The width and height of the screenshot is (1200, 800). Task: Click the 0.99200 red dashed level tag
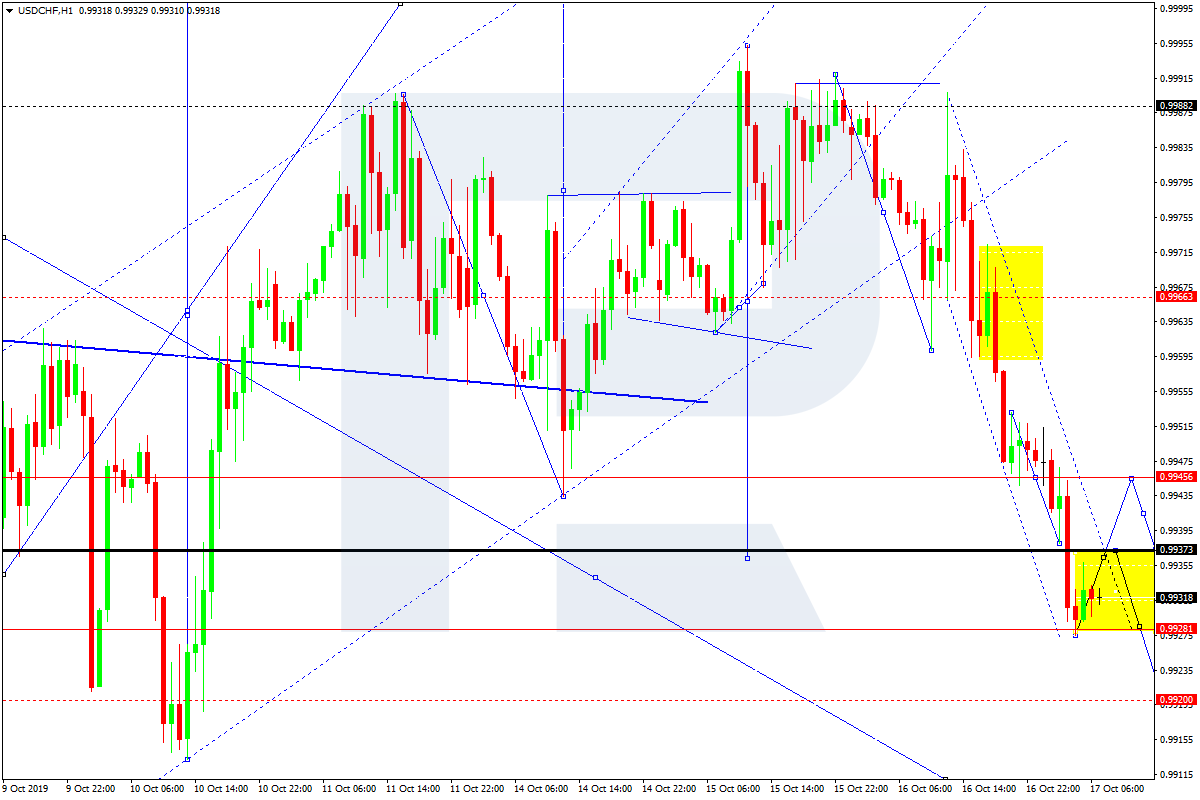coord(1175,700)
